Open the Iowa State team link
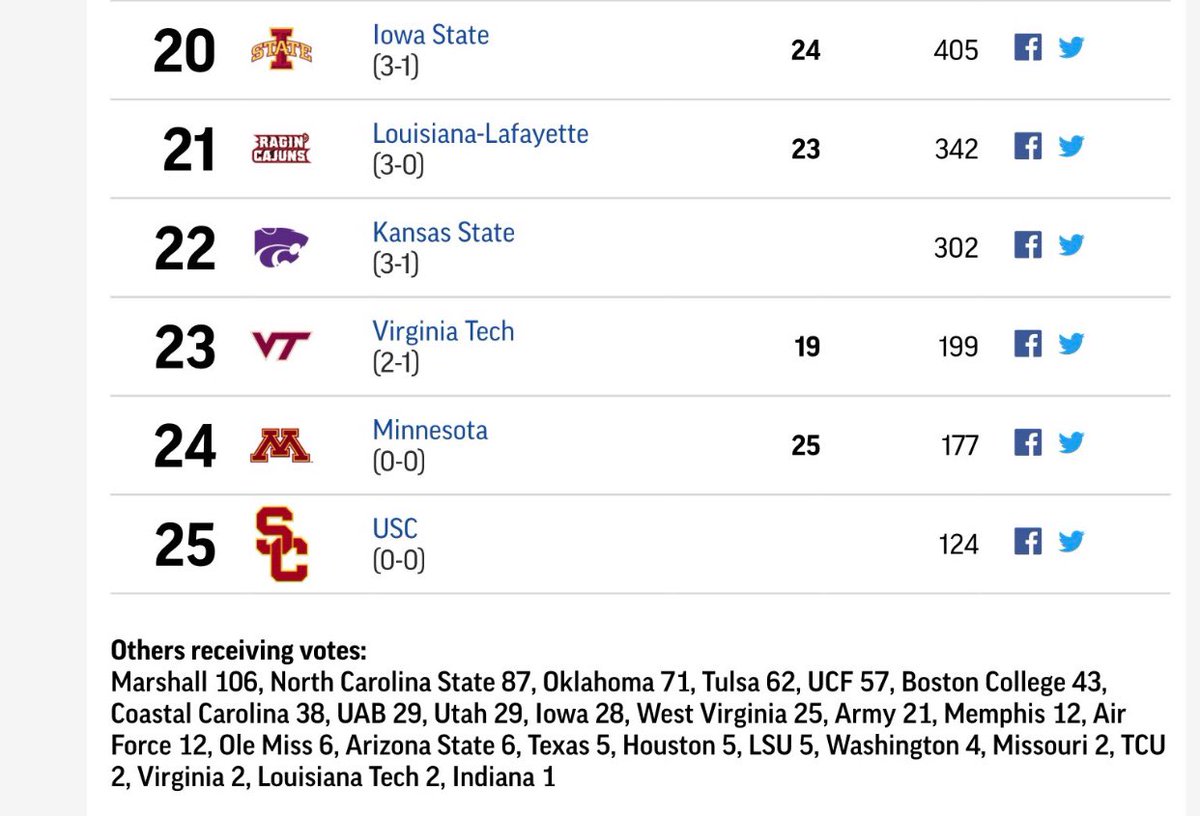This screenshot has height=816, width=1200. 431,35
